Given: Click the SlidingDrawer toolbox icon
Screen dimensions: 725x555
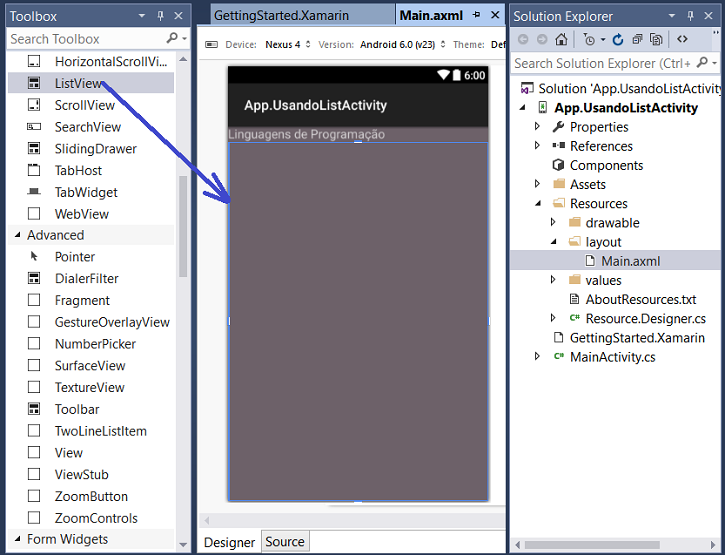Looking at the screenshot, I should pos(34,148).
